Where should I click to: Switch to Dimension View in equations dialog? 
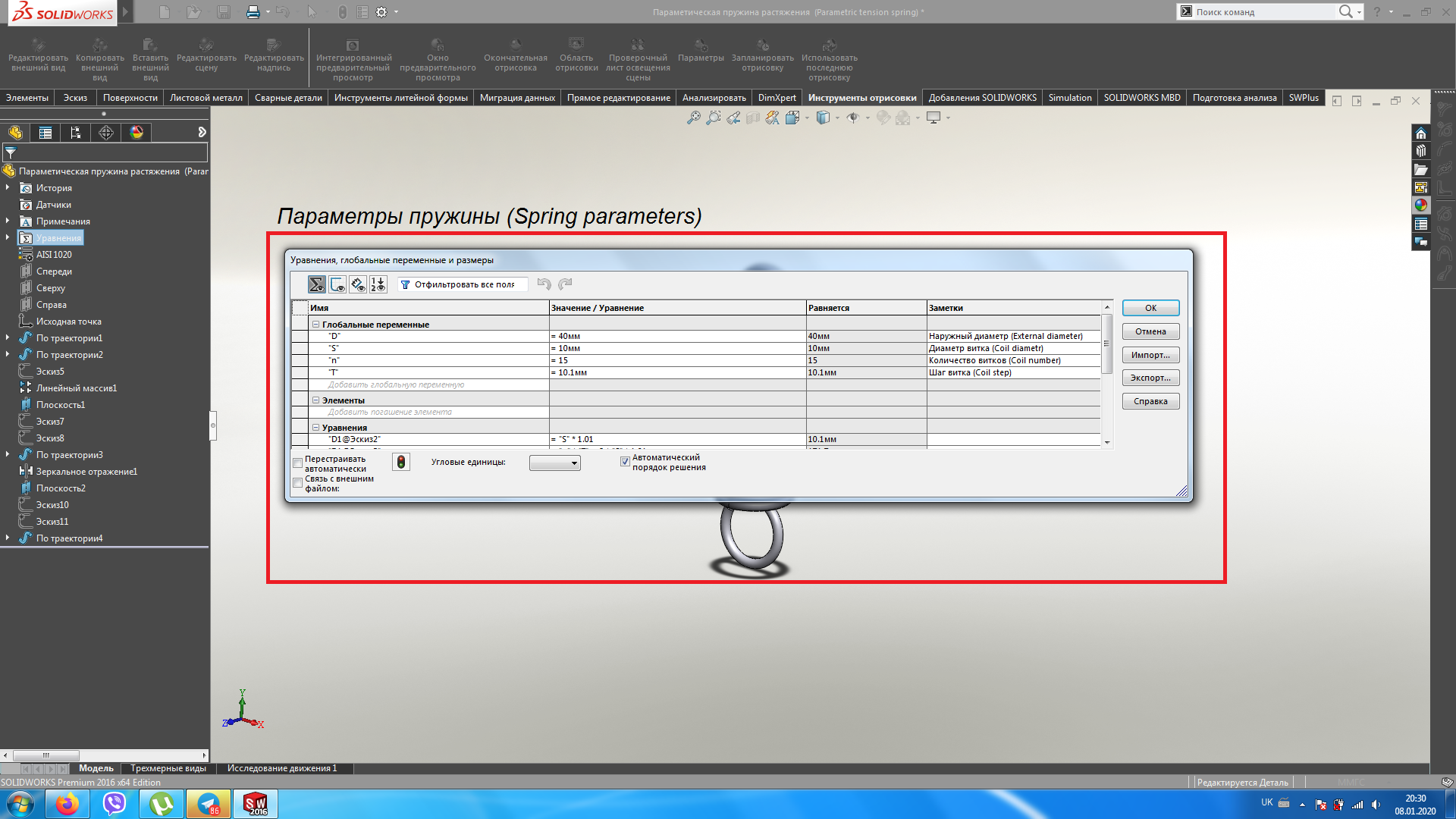[x=358, y=284]
